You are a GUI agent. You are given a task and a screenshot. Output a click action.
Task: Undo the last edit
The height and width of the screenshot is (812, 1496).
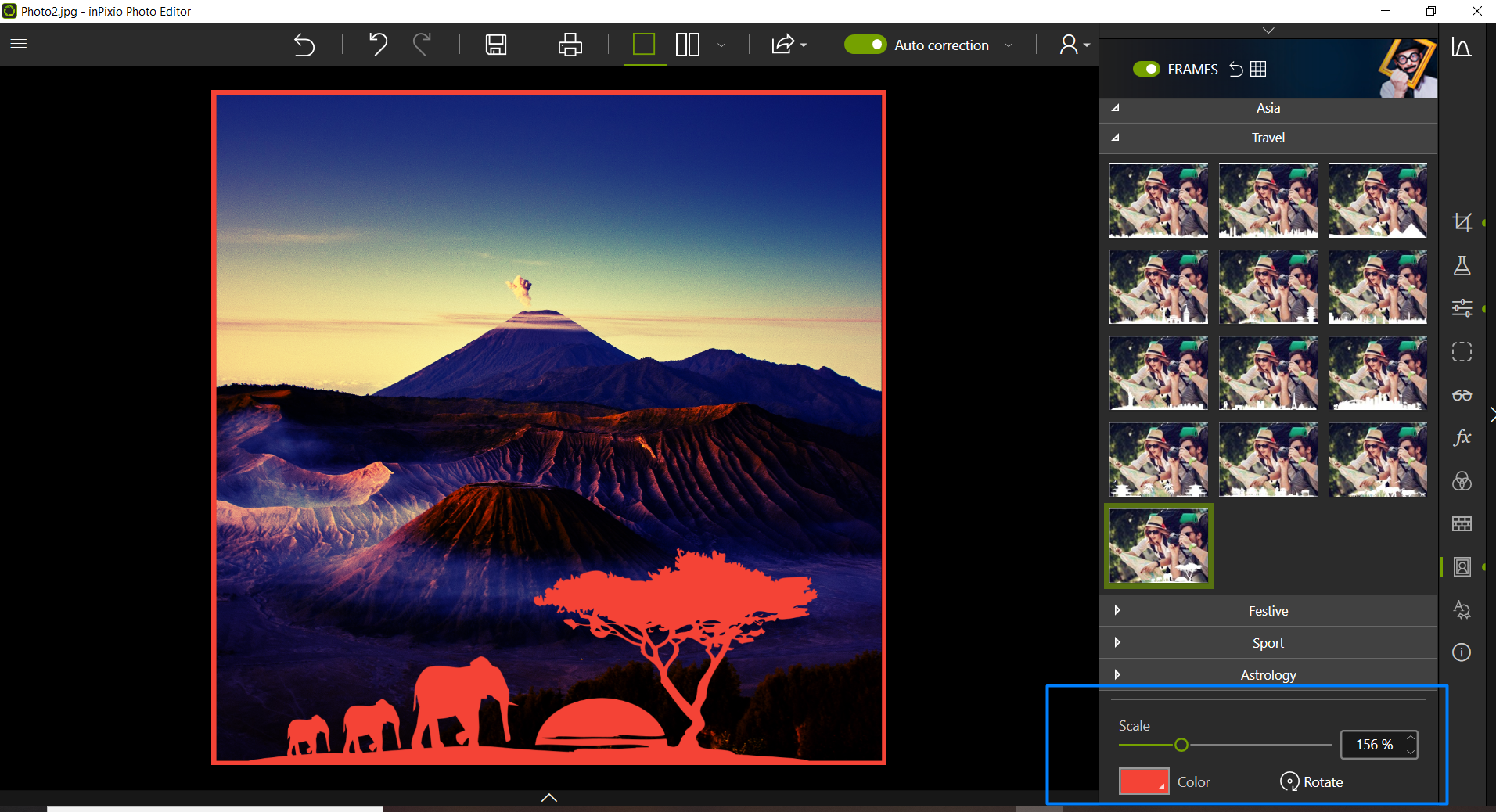click(378, 45)
